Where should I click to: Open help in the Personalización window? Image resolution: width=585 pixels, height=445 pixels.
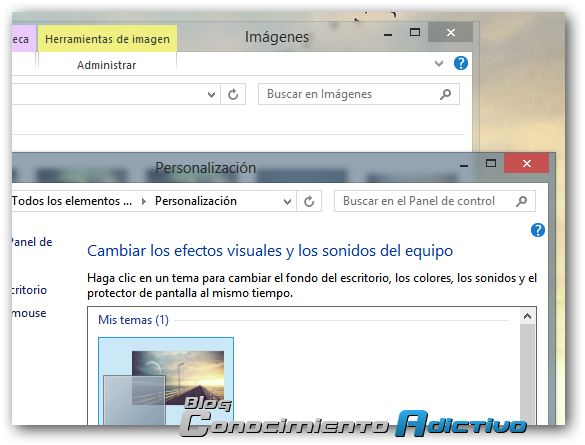tap(538, 230)
